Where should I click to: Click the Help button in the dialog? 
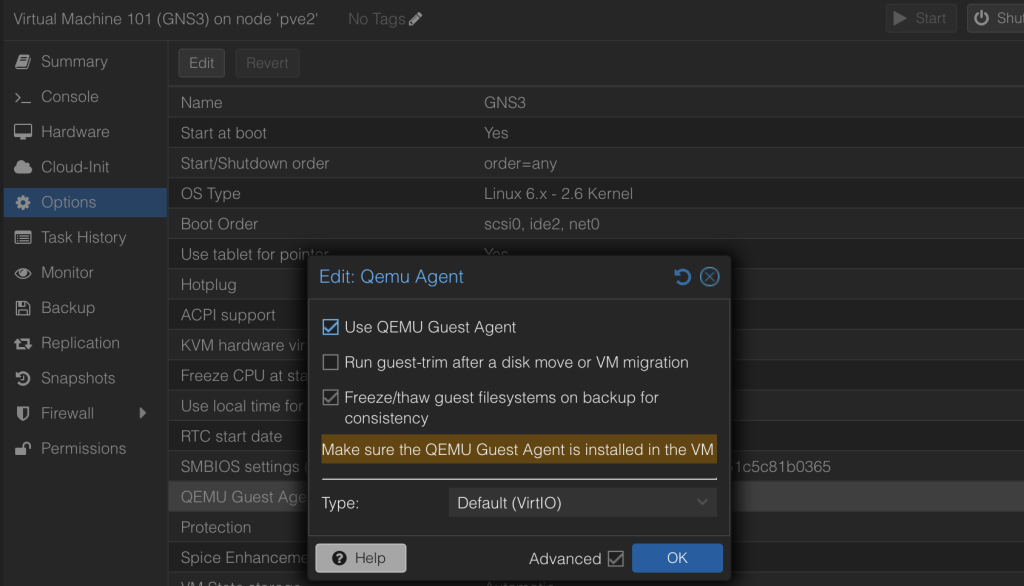[x=360, y=558]
